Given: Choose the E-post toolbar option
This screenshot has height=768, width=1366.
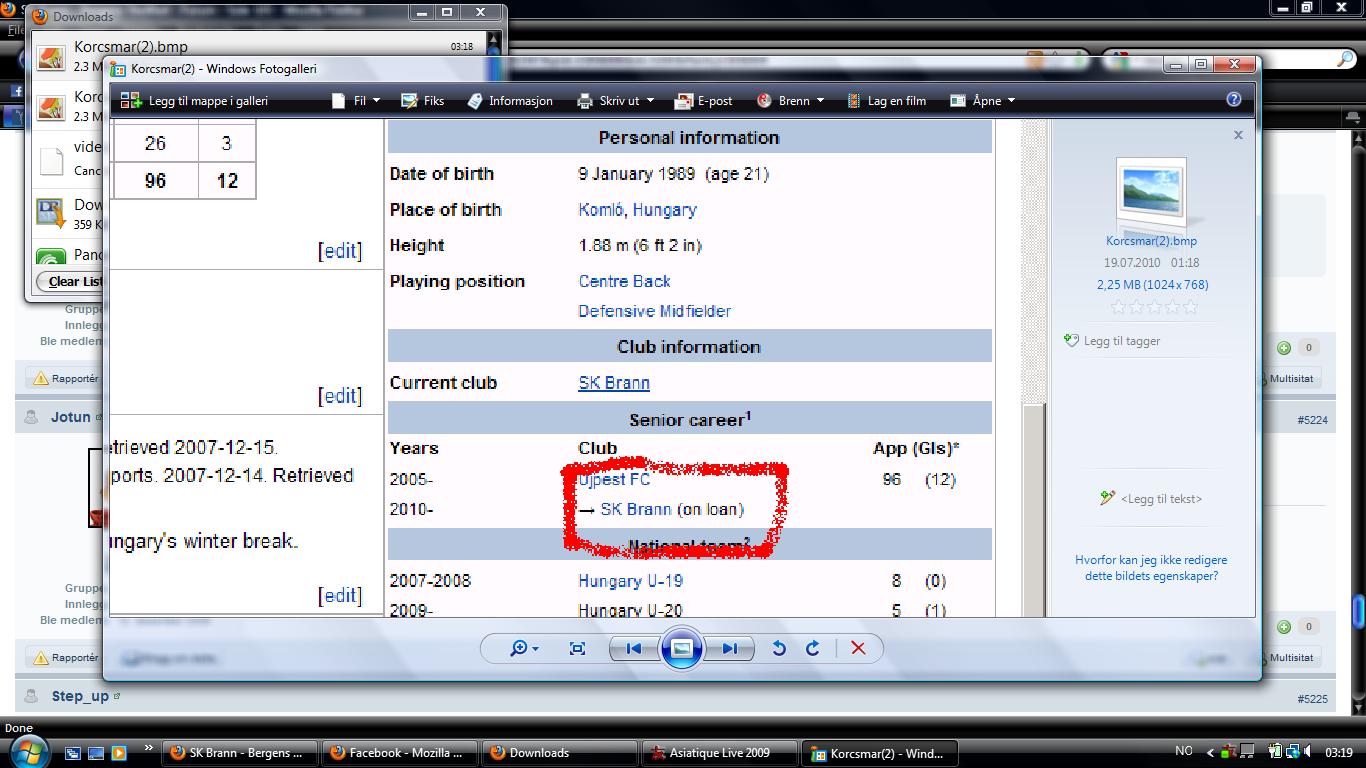Looking at the screenshot, I should [x=704, y=100].
